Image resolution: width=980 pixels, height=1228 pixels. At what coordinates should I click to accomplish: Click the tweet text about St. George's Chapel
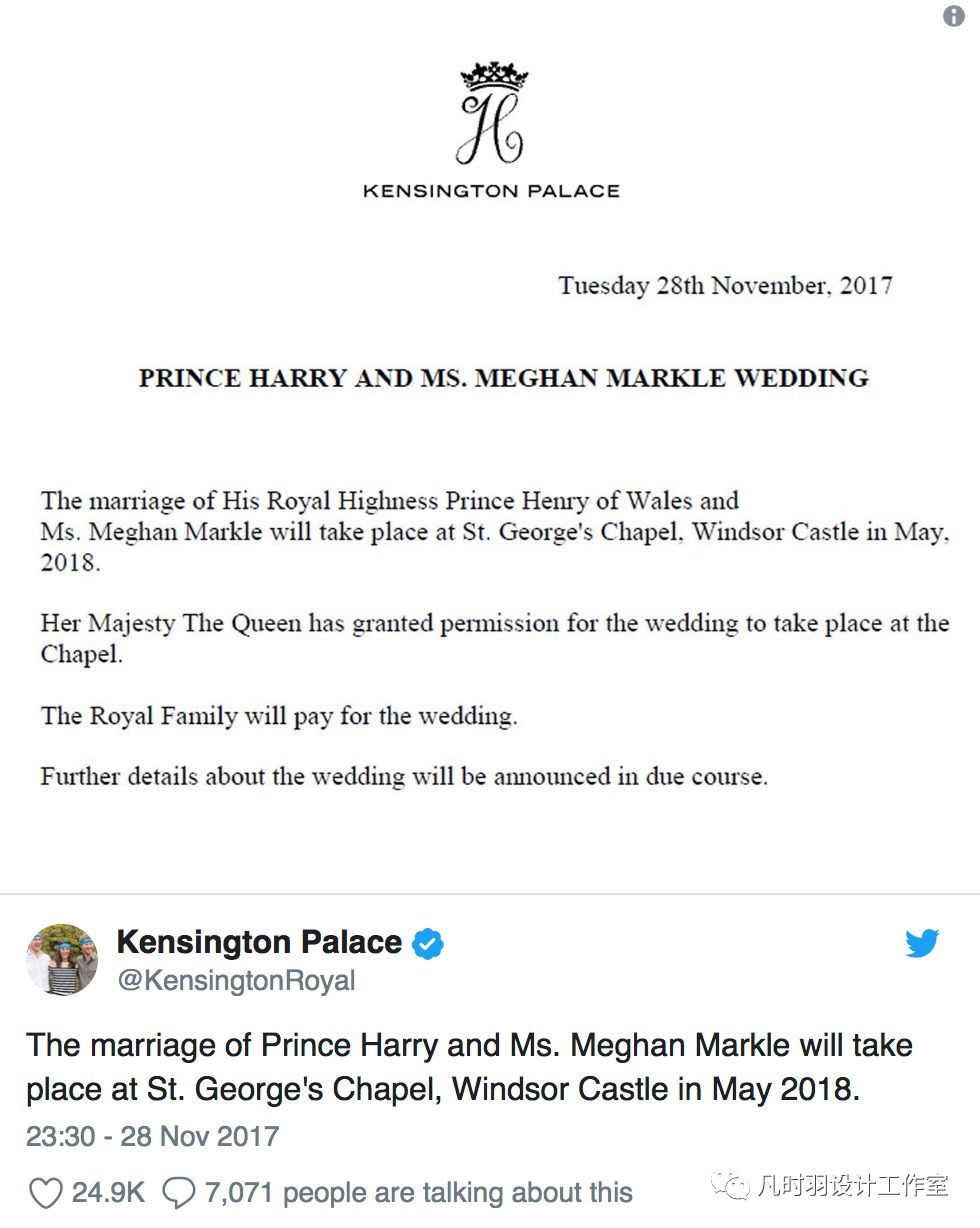[x=469, y=1067]
